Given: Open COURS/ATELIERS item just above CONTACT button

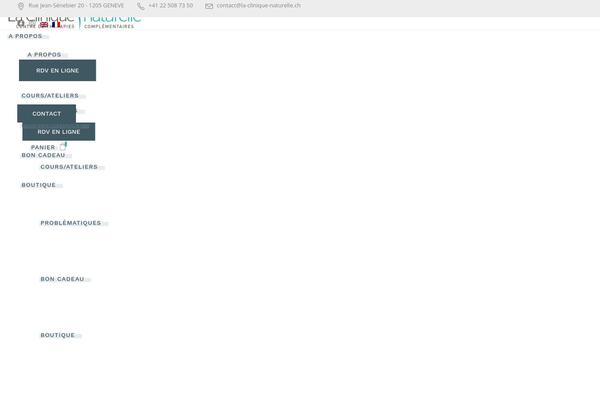Looking at the screenshot, I should pos(50,95).
